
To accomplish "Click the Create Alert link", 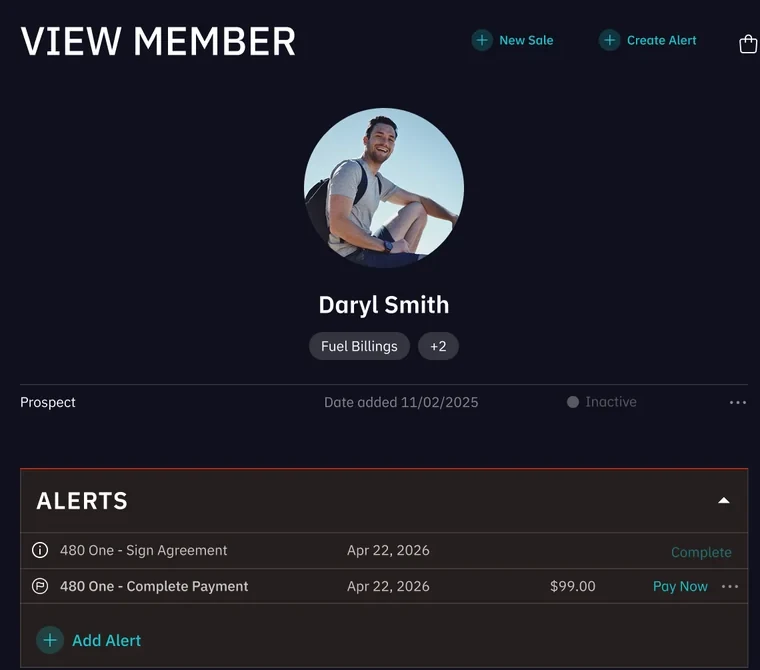I will 661,40.
